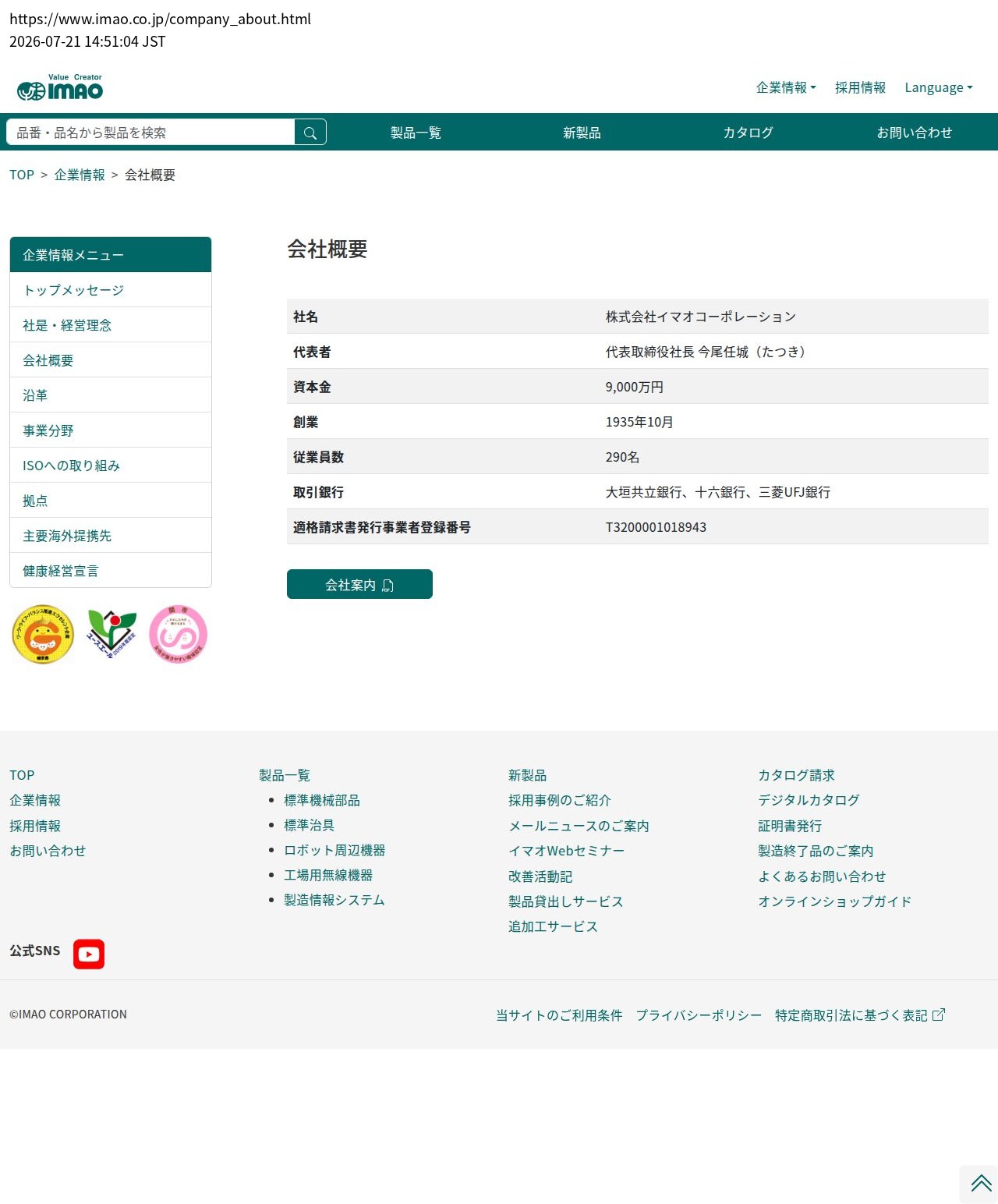This screenshot has width=998, height=1204.
Task: Select 拠点 in the side menu
Action: tap(111, 501)
